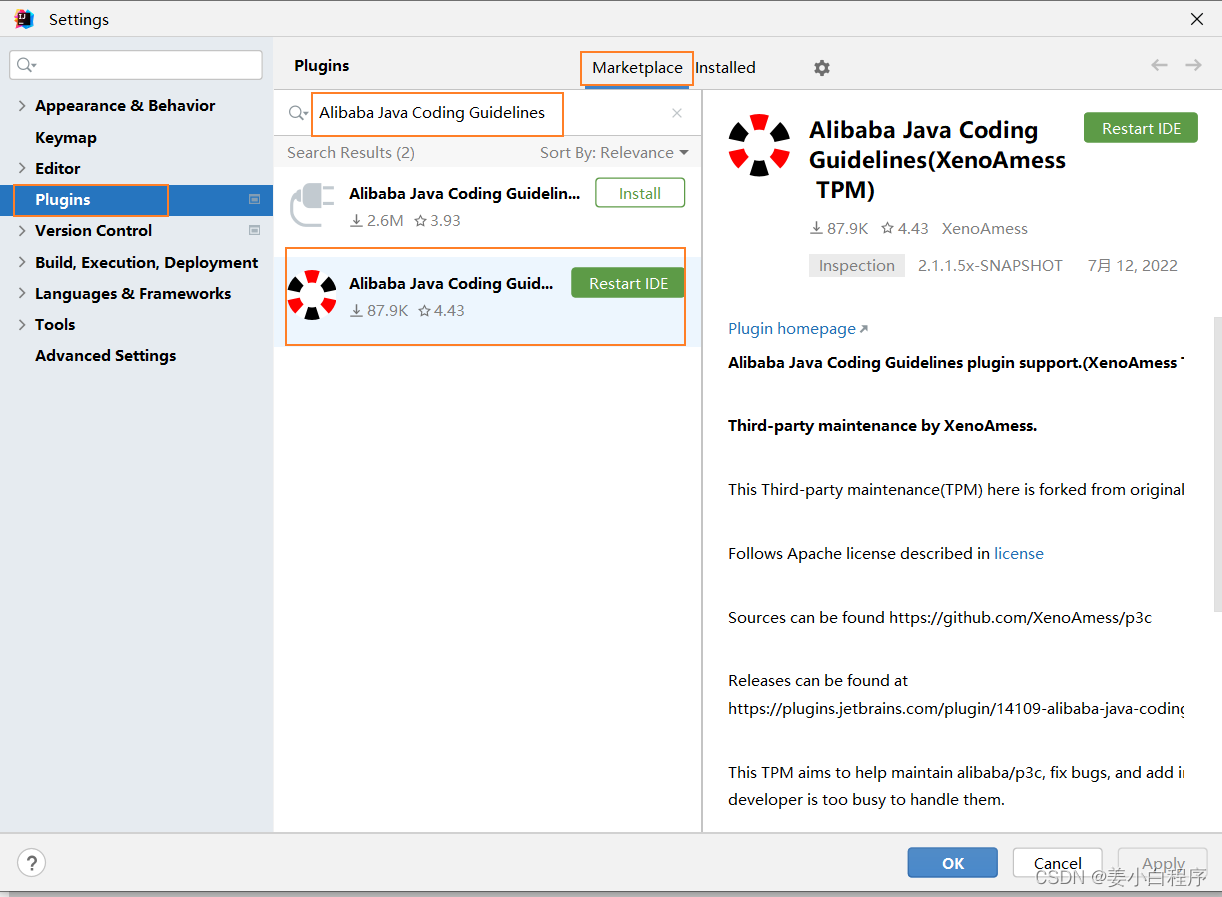This screenshot has width=1222, height=897.
Task: Click the XenoAmess vendor name
Action: [985, 229]
